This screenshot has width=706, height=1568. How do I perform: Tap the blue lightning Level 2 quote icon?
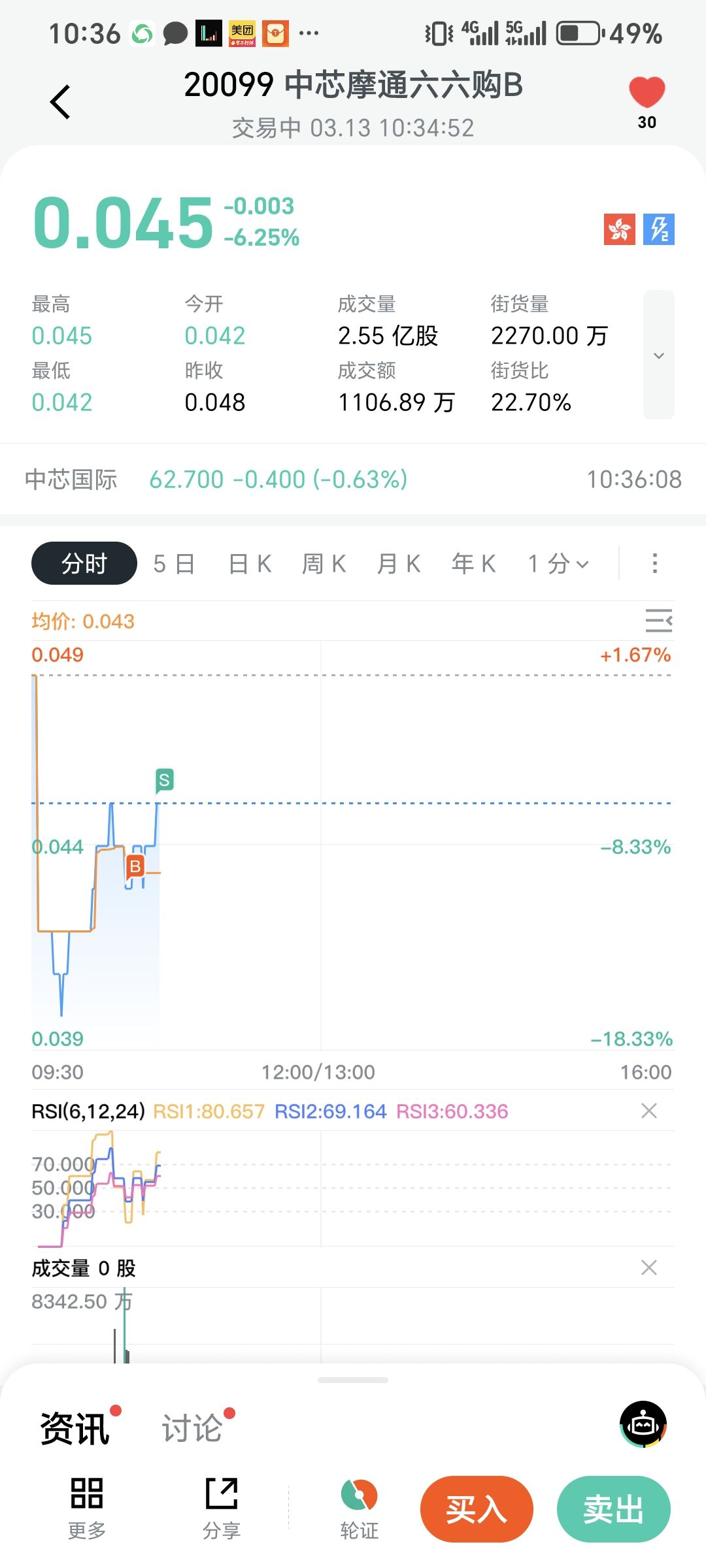click(x=658, y=229)
